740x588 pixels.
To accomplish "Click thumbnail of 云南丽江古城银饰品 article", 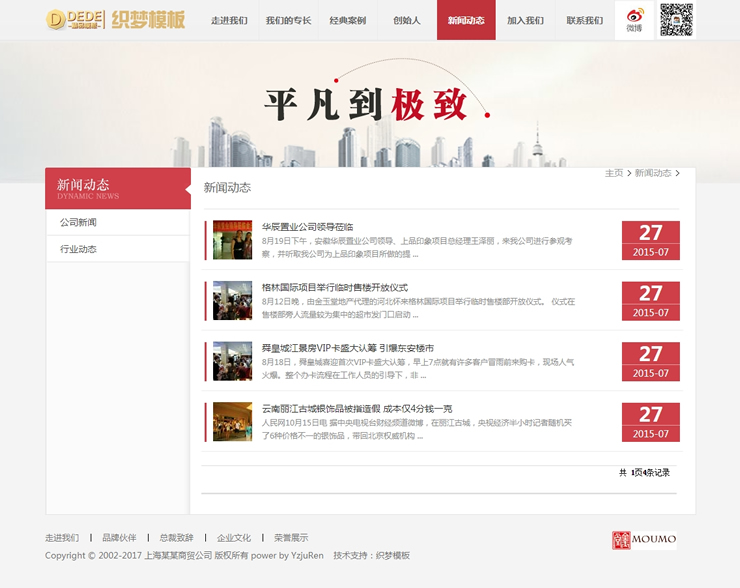I will point(232,422).
